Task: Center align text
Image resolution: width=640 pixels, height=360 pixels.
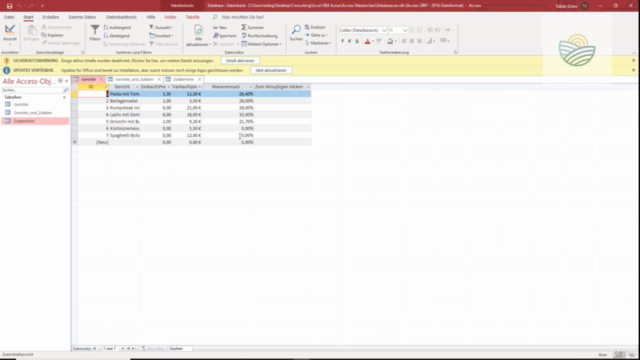Action: point(411,41)
